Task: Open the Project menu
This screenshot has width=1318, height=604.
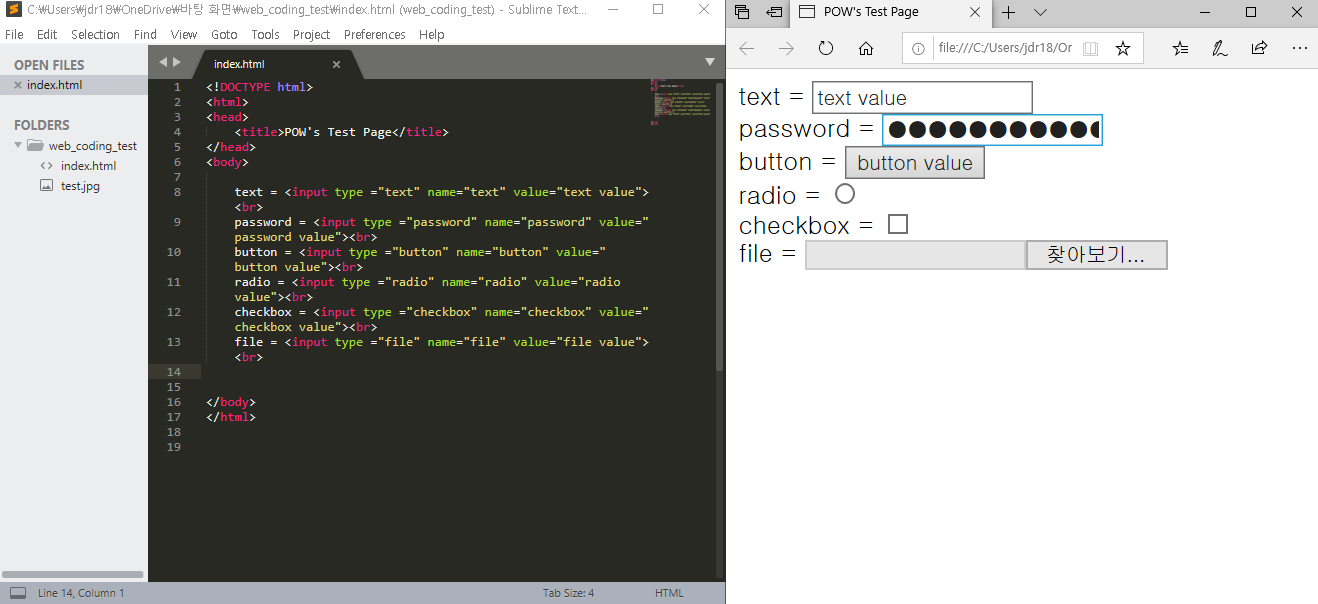Action: click(x=311, y=34)
